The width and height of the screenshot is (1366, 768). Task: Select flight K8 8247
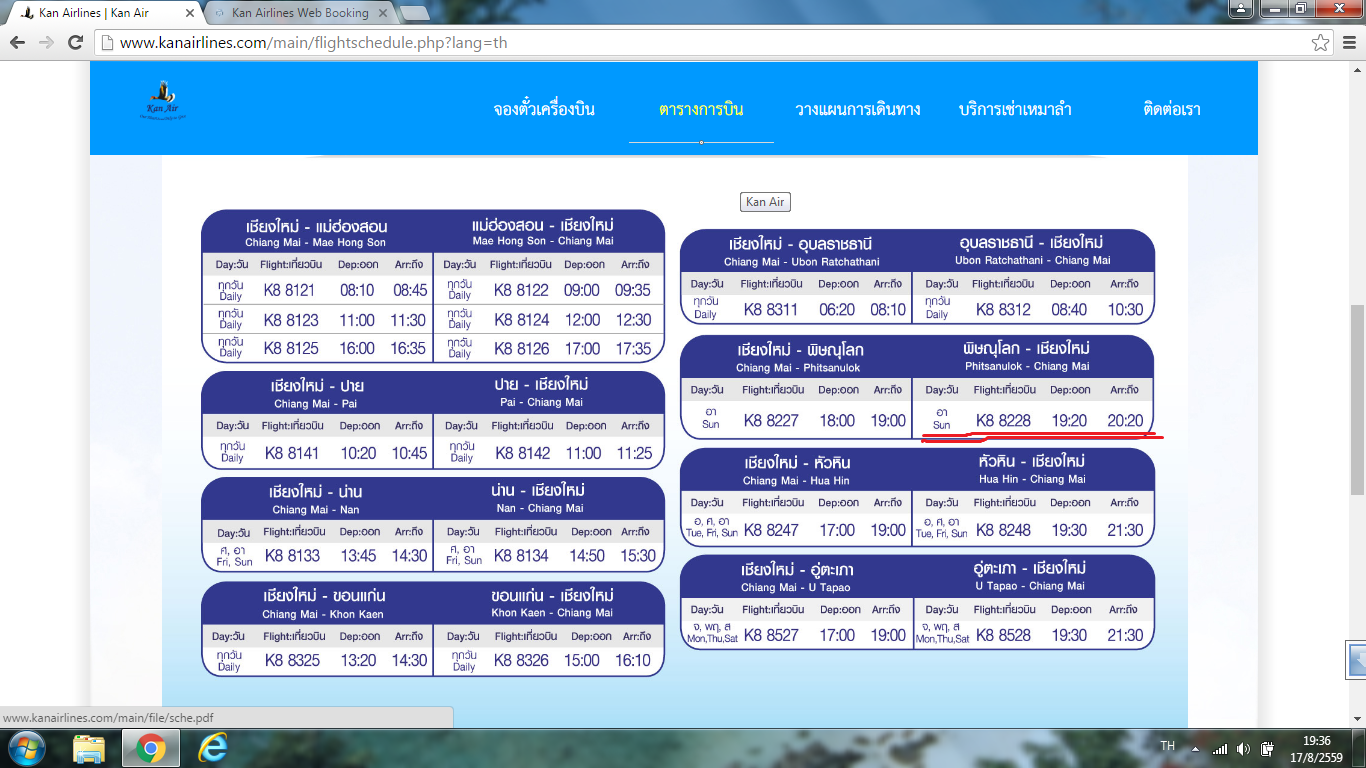pos(771,530)
